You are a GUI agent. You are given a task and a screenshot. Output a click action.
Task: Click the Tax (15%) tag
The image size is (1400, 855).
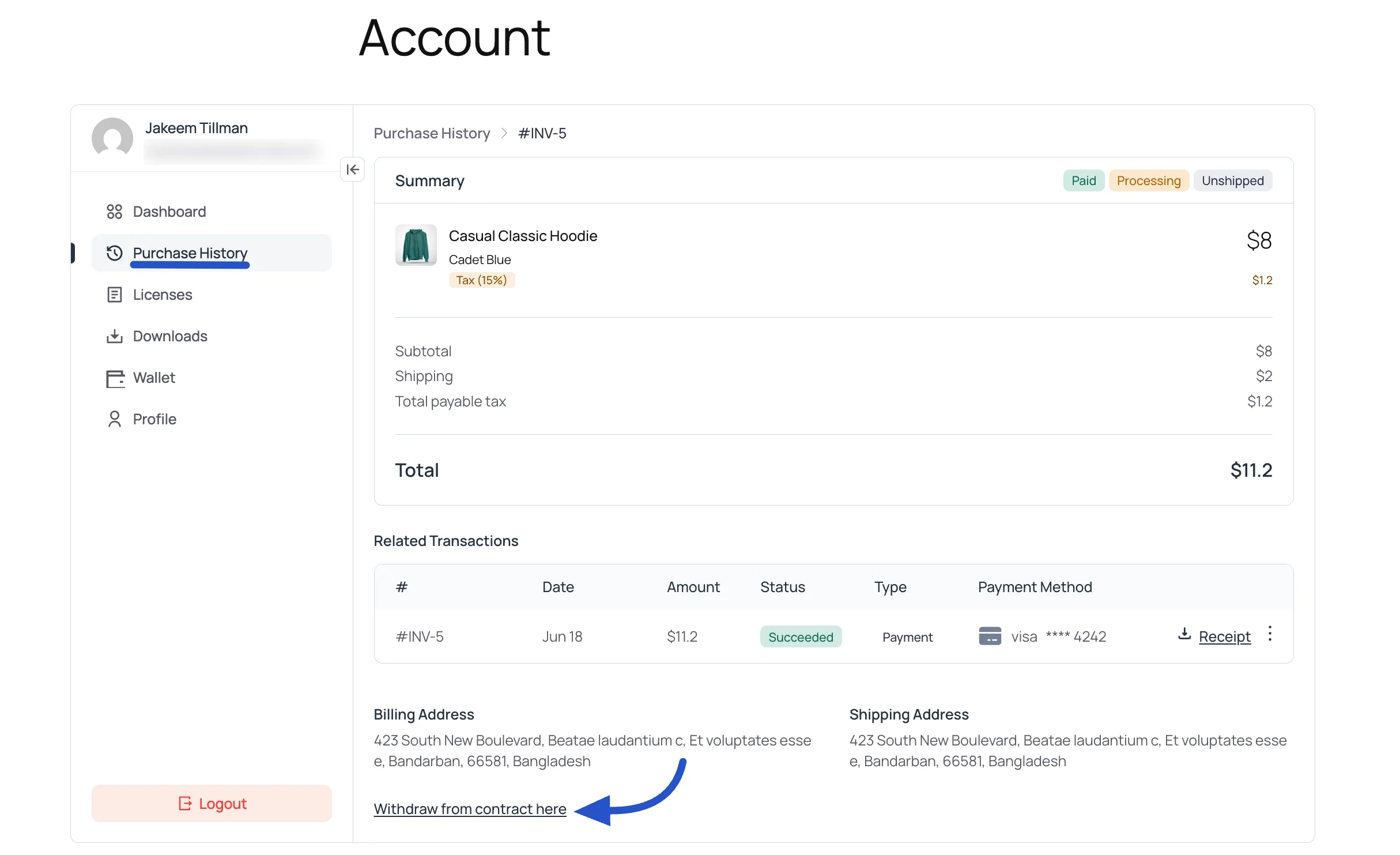(x=481, y=280)
